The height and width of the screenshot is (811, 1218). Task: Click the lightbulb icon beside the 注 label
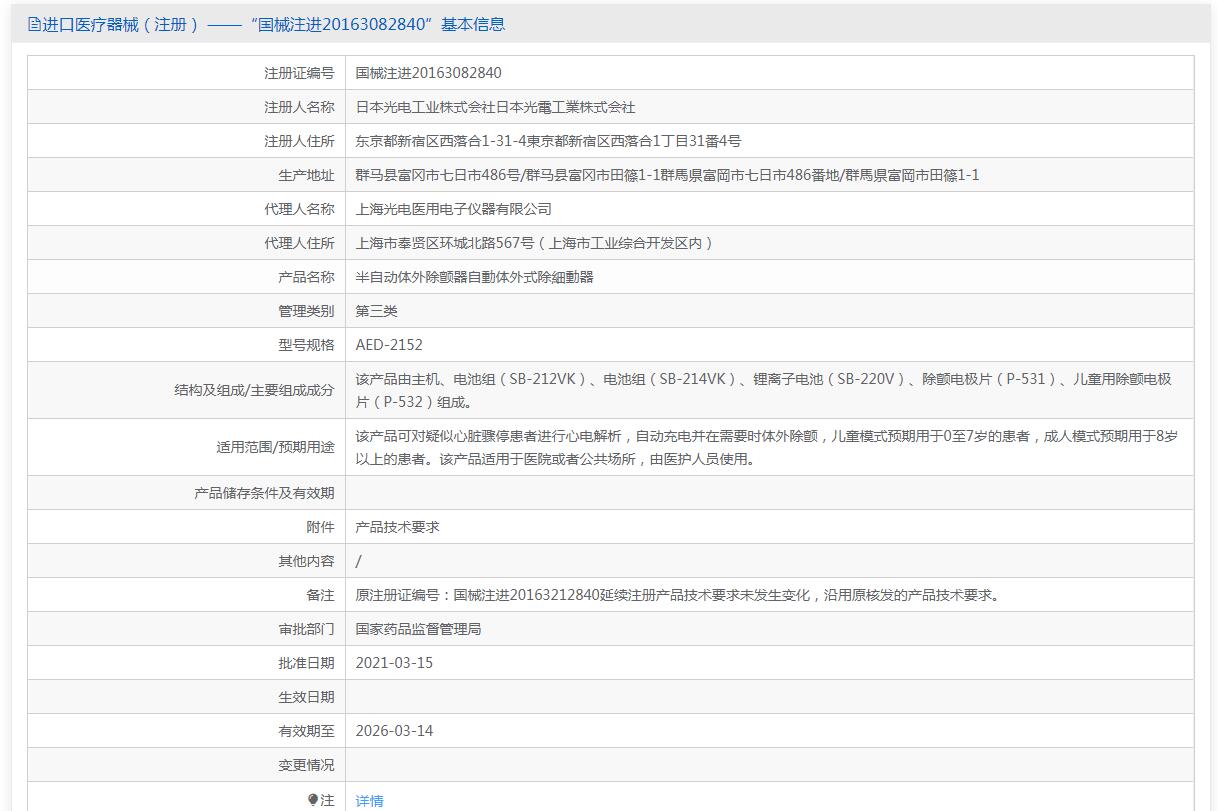(x=313, y=800)
